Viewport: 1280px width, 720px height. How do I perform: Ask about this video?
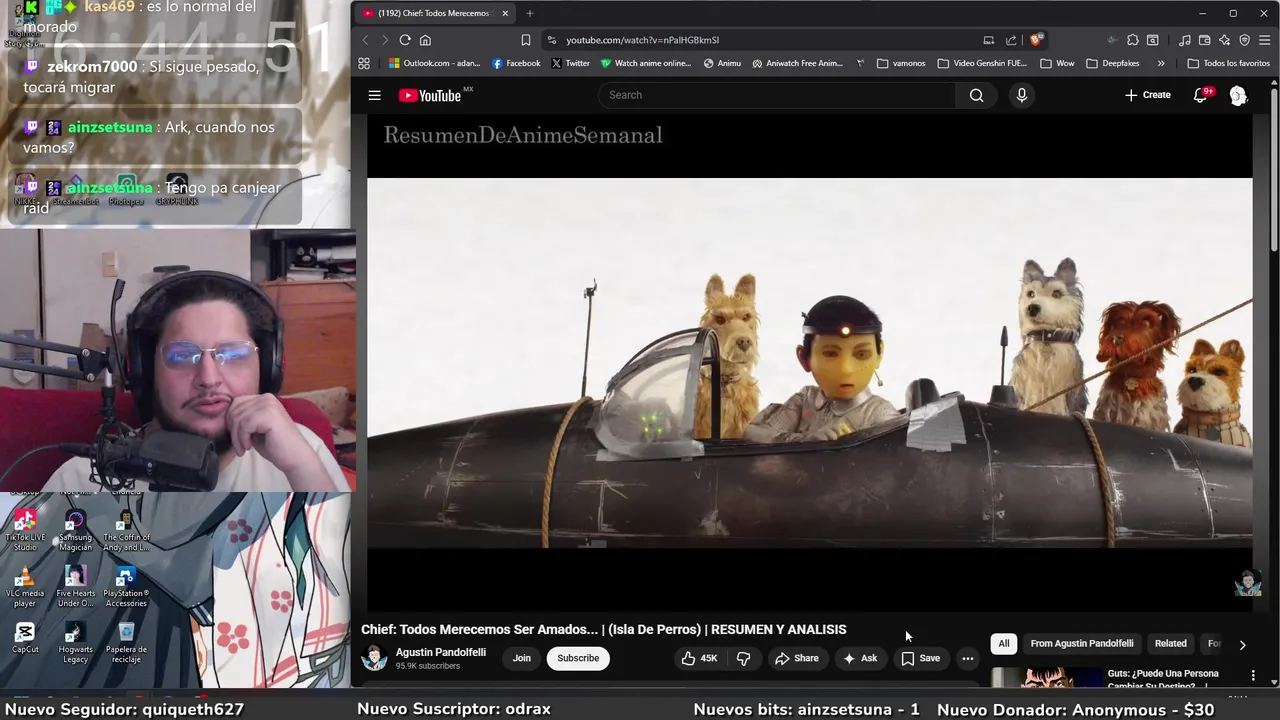click(859, 658)
